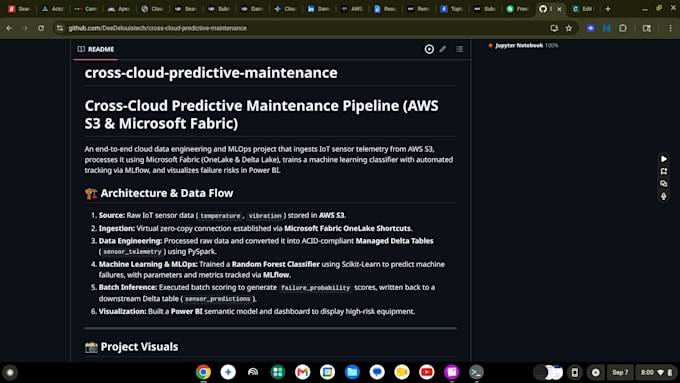Open the ChromeOS launcher button
The height and width of the screenshot is (383, 680).
(x=10, y=372)
